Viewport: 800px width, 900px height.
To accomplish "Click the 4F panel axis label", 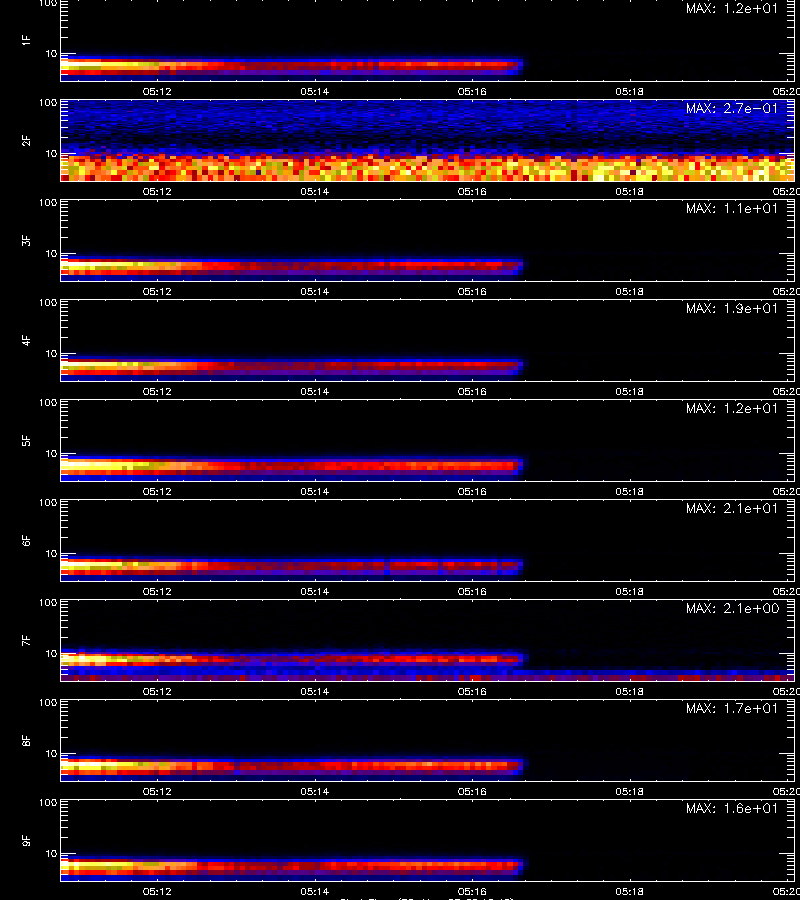I will [26, 340].
